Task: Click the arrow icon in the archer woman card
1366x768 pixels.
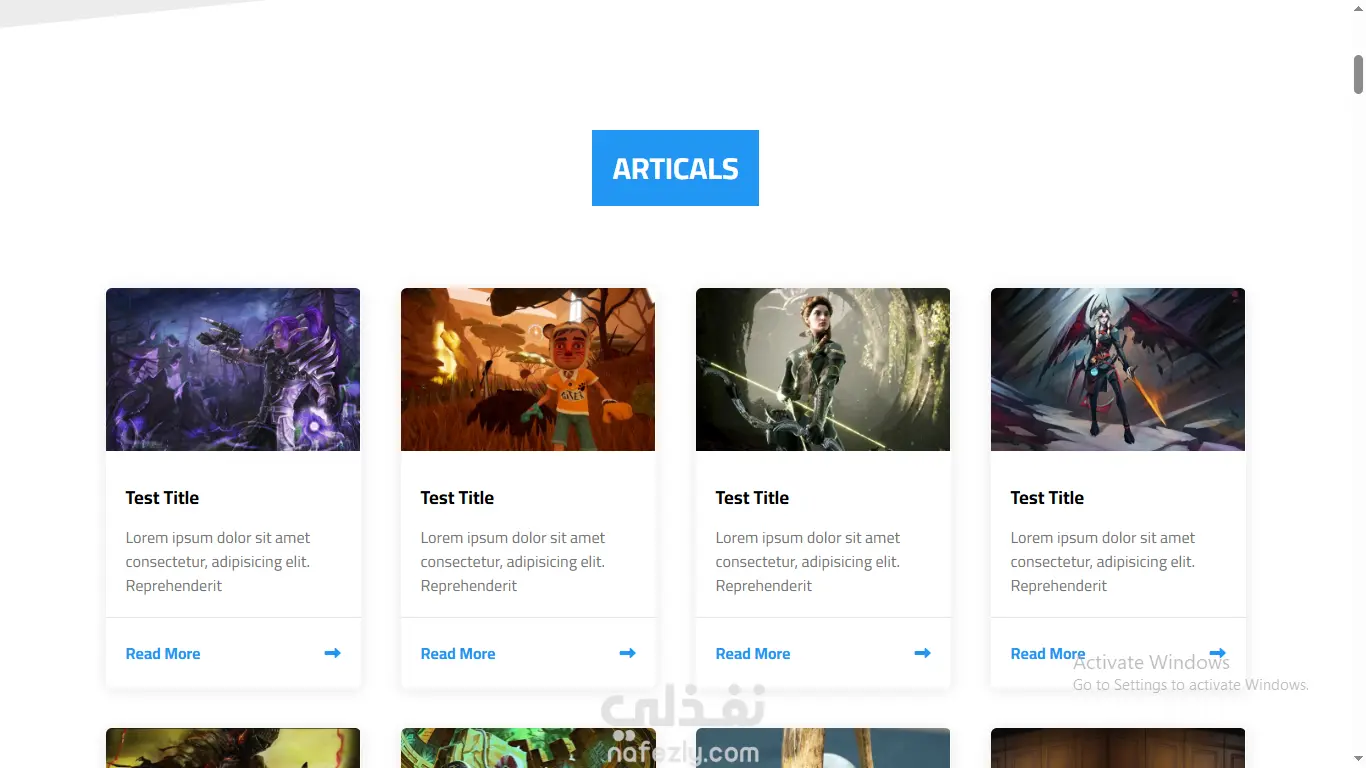Action: pos(922,653)
